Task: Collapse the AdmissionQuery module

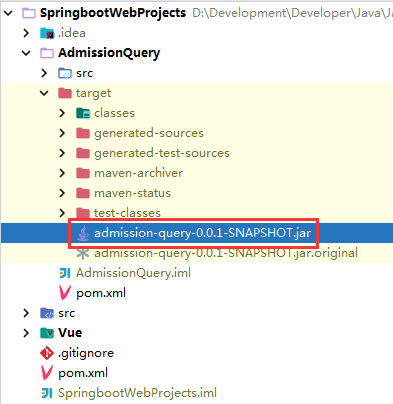Action: click(x=26, y=53)
